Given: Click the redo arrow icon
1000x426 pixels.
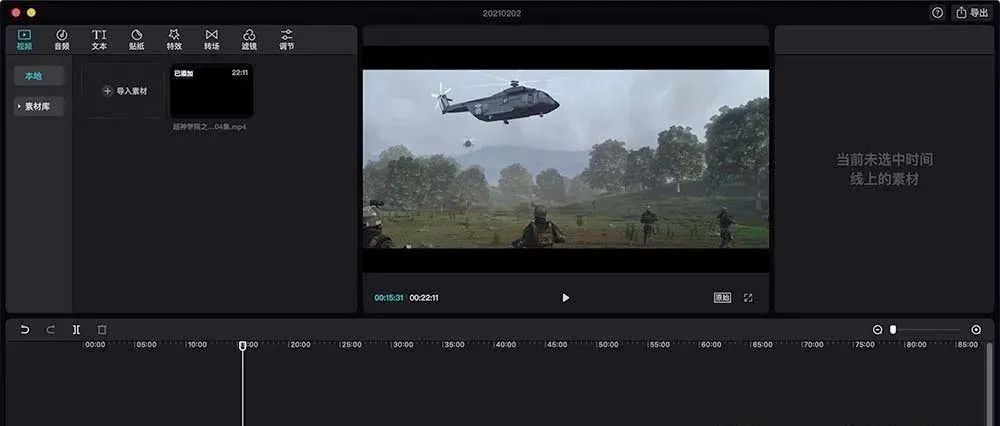Looking at the screenshot, I should click(x=50, y=330).
